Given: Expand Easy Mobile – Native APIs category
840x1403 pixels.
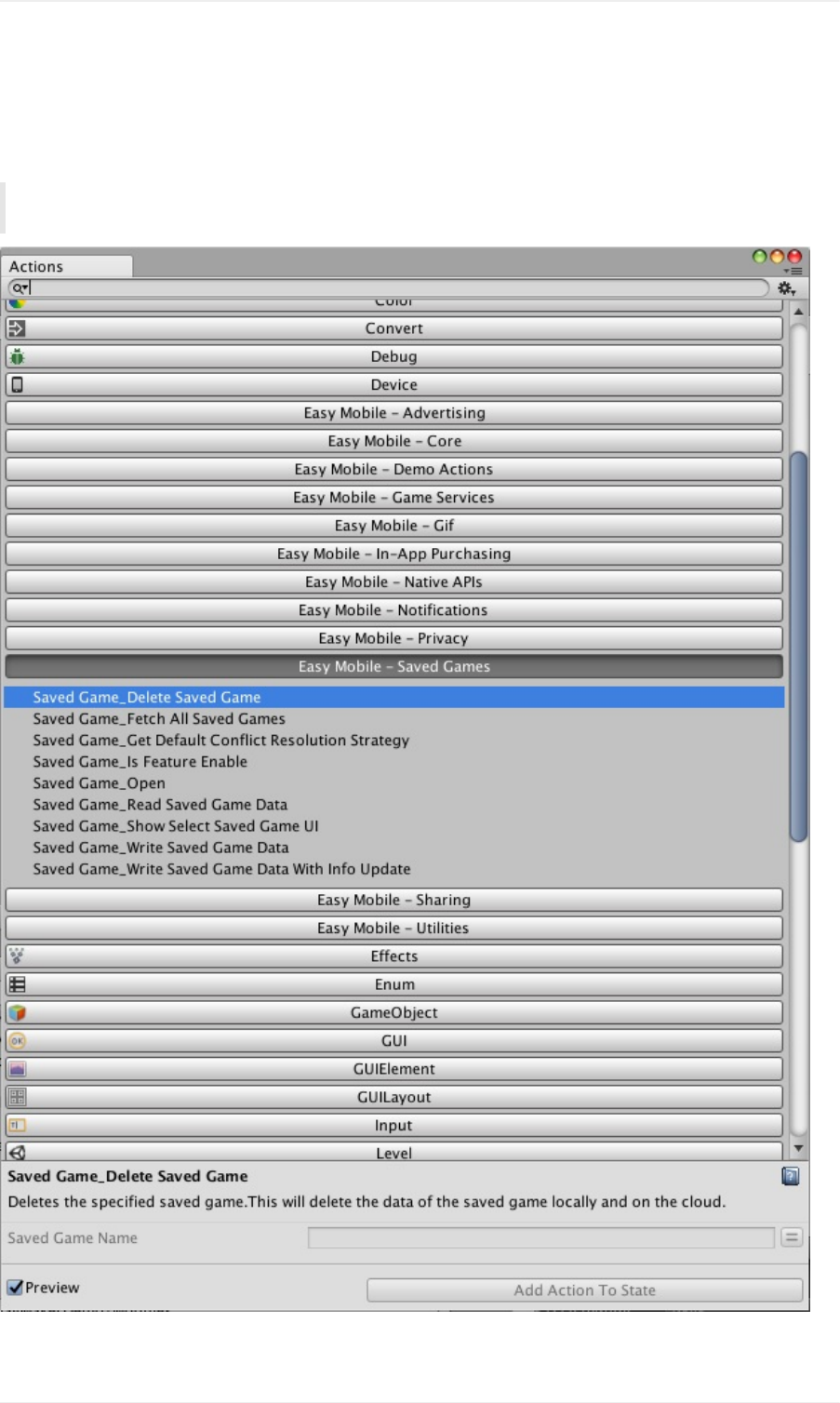Looking at the screenshot, I should click(393, 581).
